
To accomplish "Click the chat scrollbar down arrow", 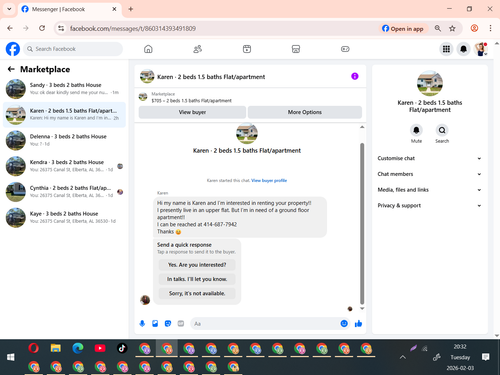I will click(362, 309).
